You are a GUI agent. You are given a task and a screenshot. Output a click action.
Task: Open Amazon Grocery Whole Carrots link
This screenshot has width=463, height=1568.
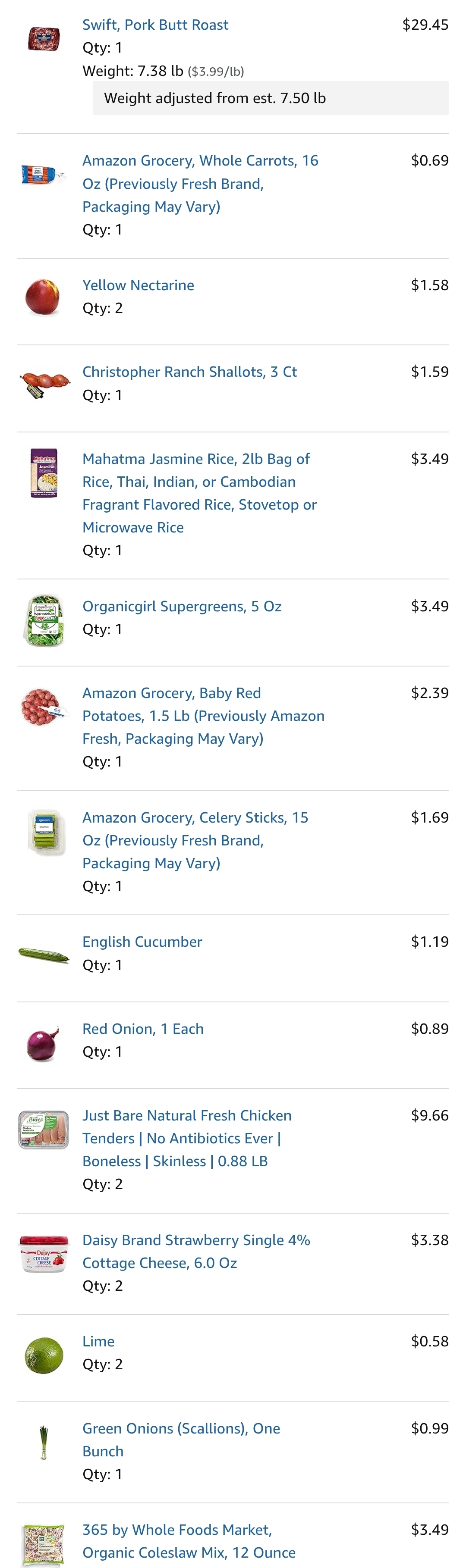click(x=200, y=184)
